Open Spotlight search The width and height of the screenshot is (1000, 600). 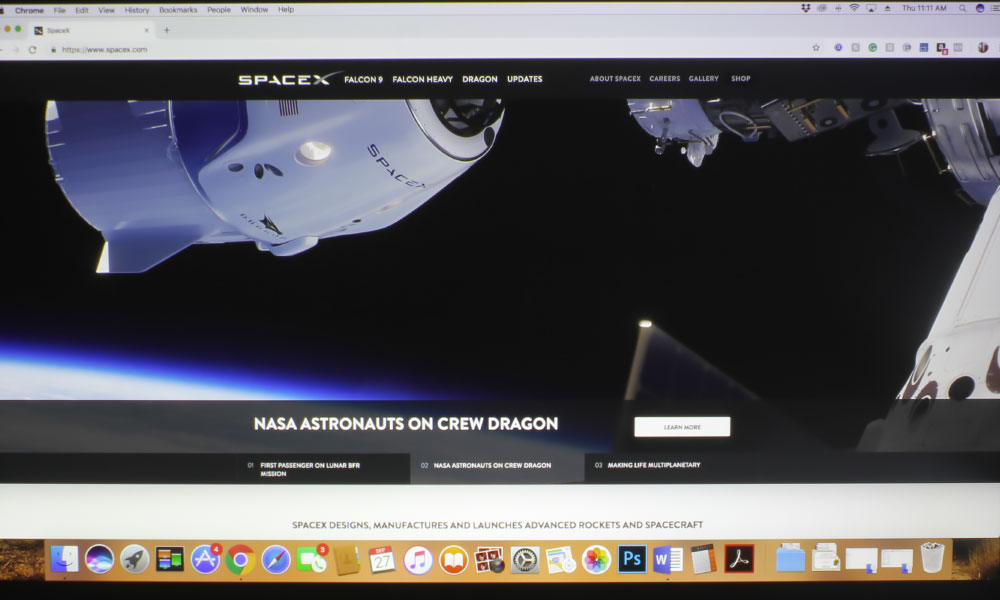tap(962, 8)
